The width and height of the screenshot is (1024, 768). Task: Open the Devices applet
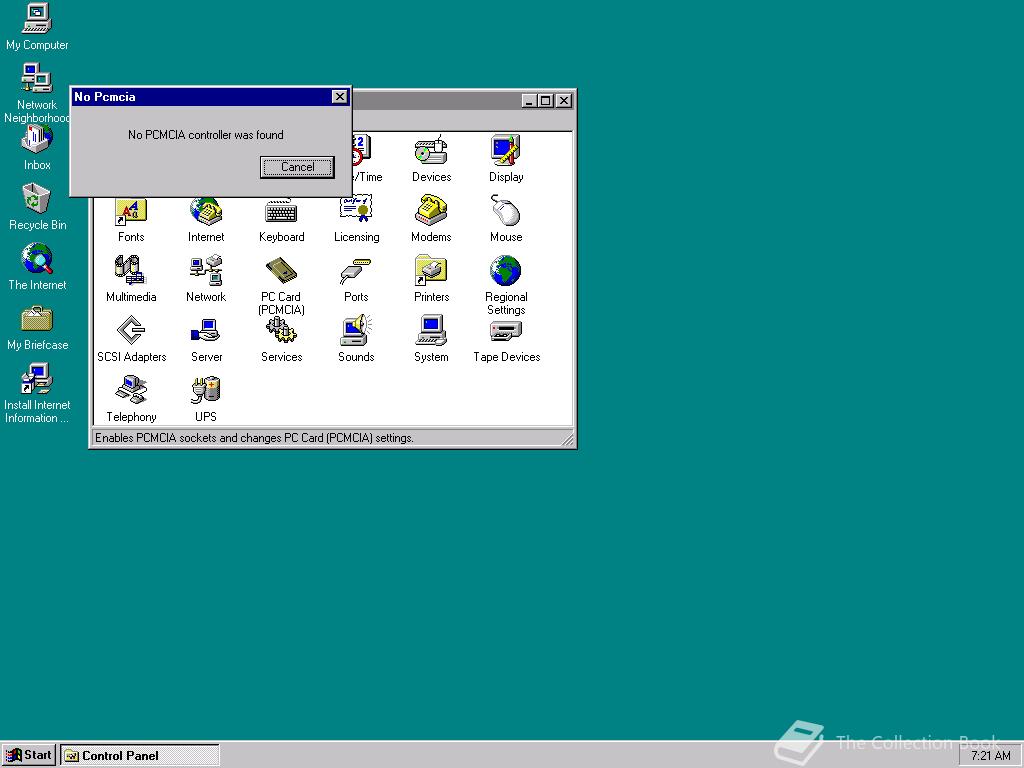[431, 159]
